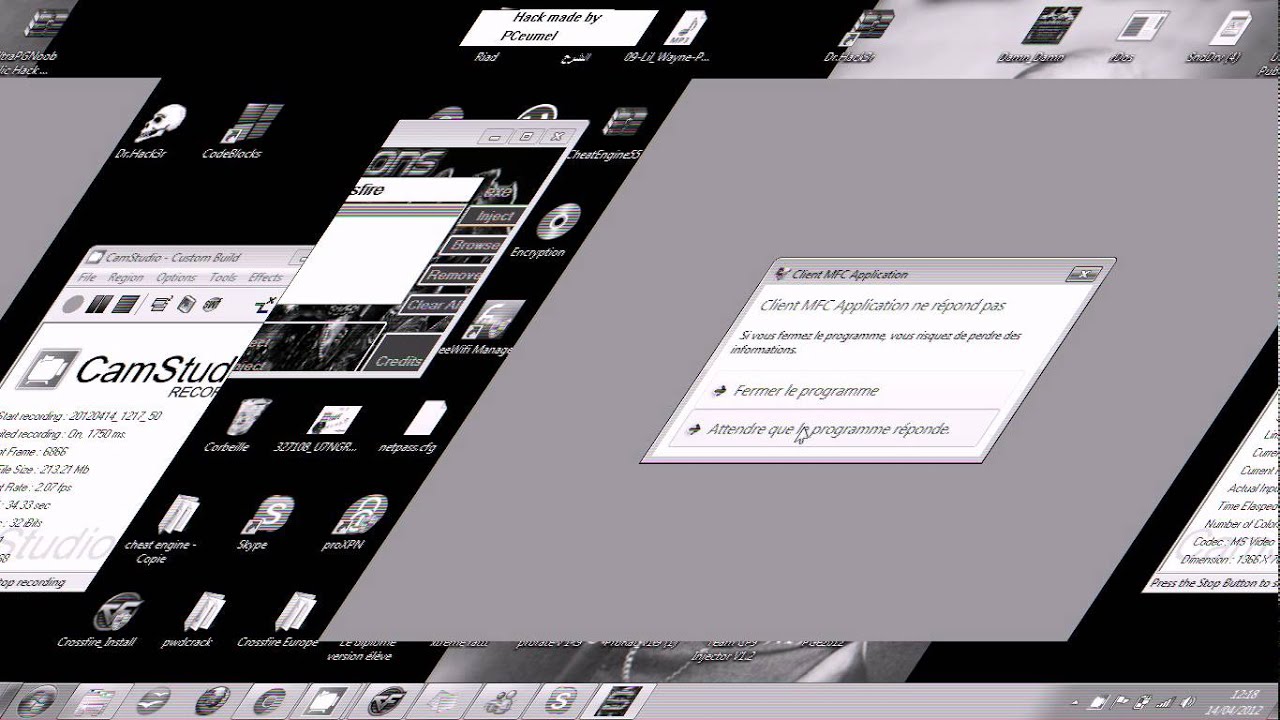This screenshot has width=1280, height=720.
Task: Click the AVI file icon in CamStudio toolbar
Action: pos(186,305)
